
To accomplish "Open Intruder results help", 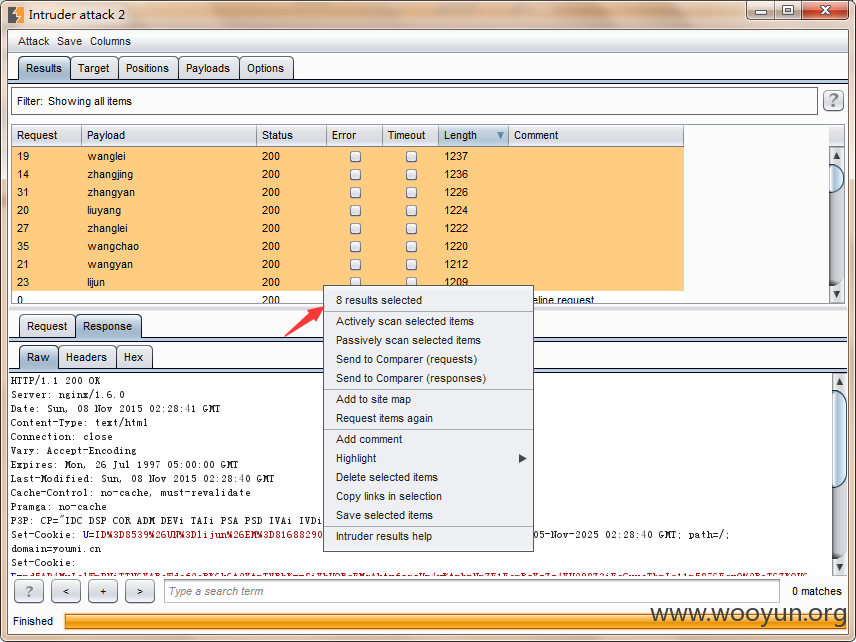I will (429, 537).
